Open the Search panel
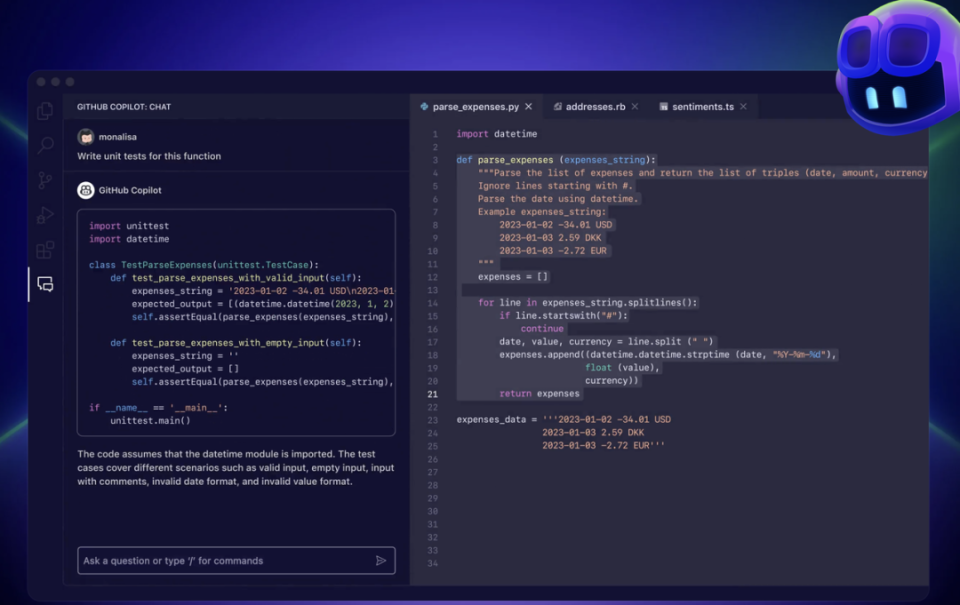The height and width of the screenshot is (605, 960). 44,145
